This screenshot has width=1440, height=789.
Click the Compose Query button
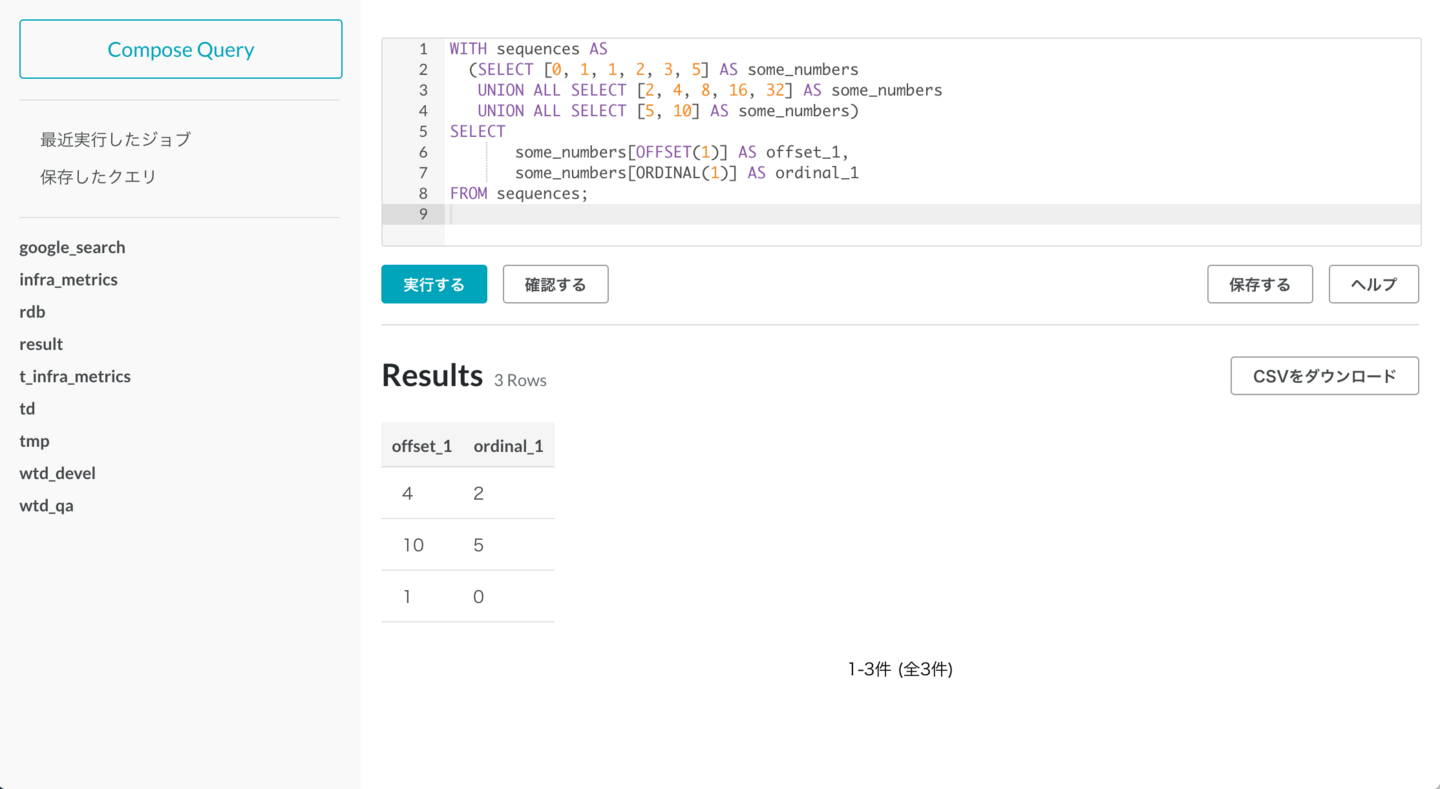click(x=181, y=49)
